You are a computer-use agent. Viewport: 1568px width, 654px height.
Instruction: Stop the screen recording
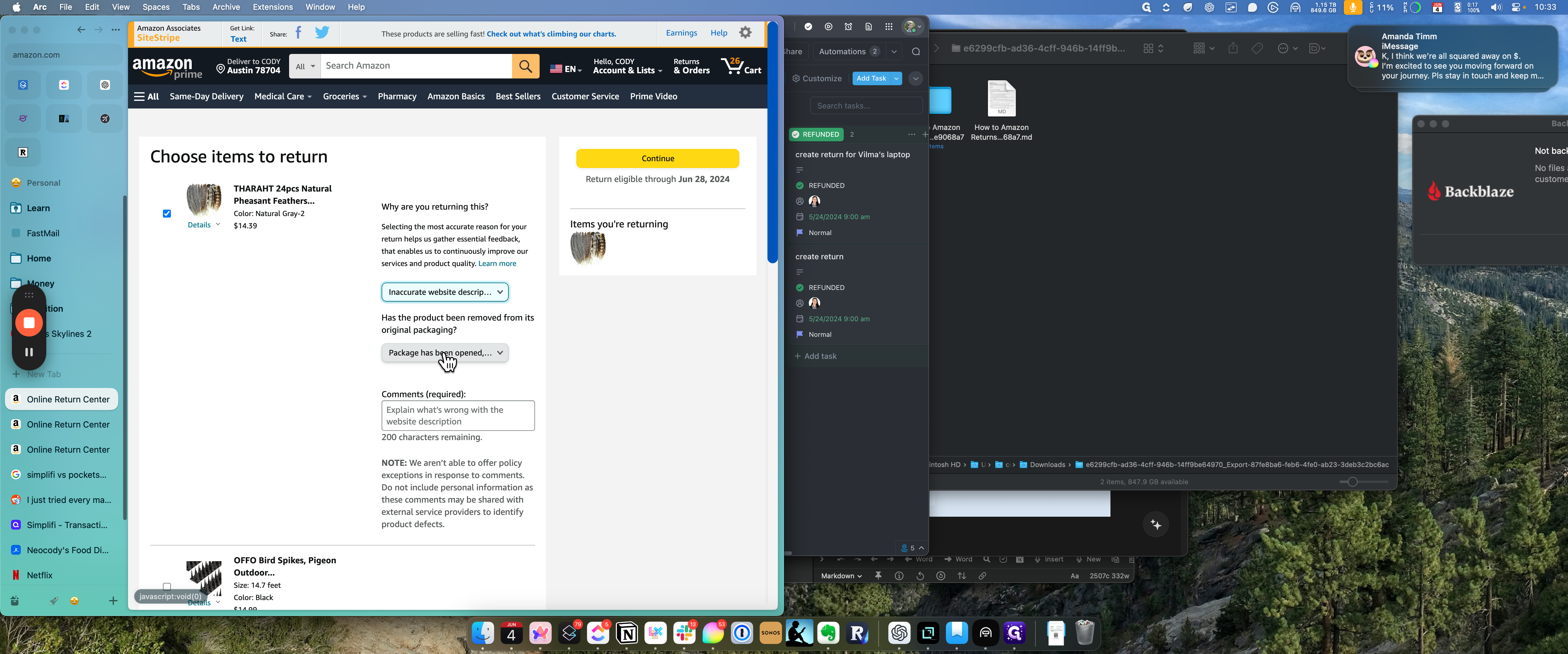[28, 323]
